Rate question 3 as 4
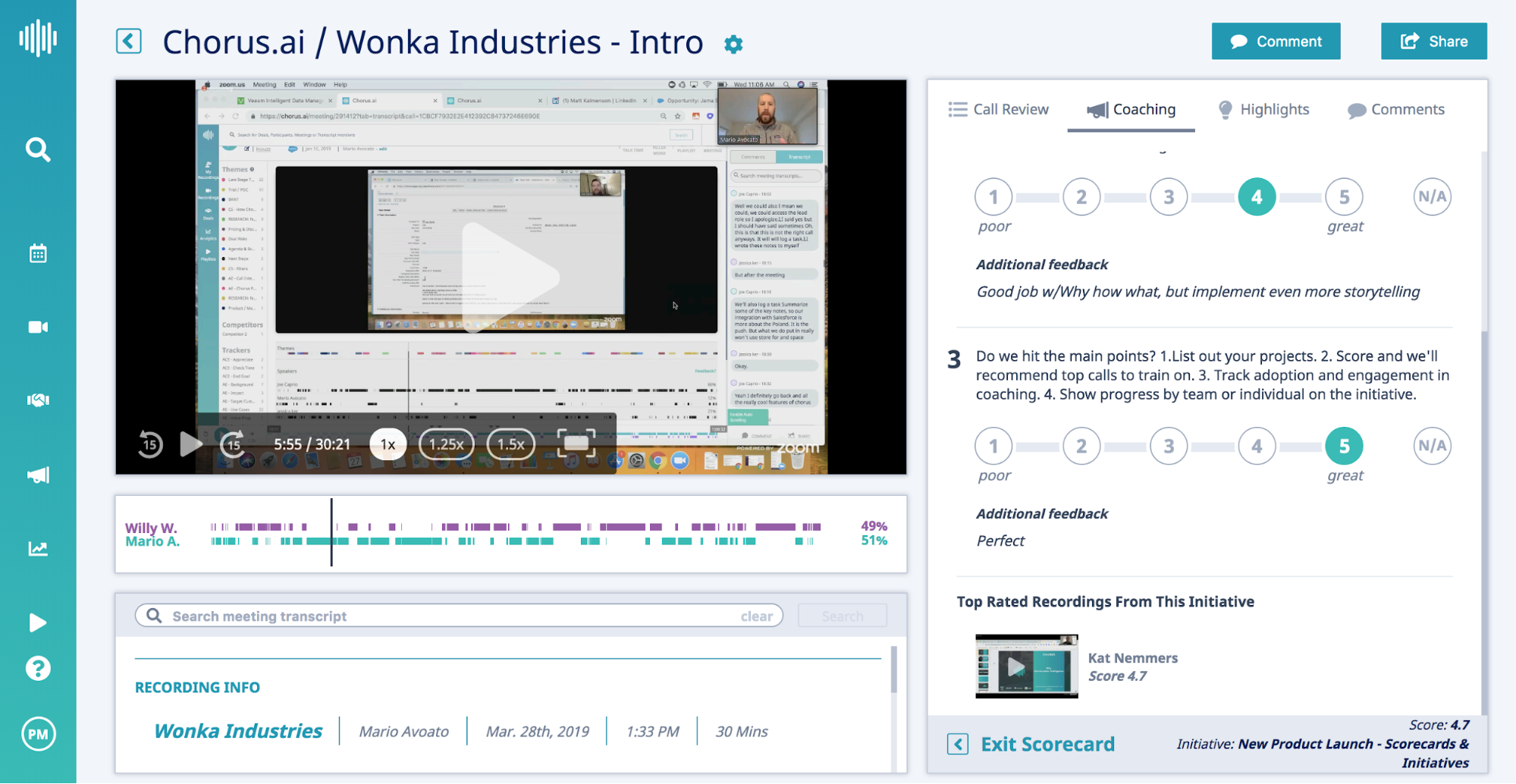1516x784 pixels. click(1257, 446)
